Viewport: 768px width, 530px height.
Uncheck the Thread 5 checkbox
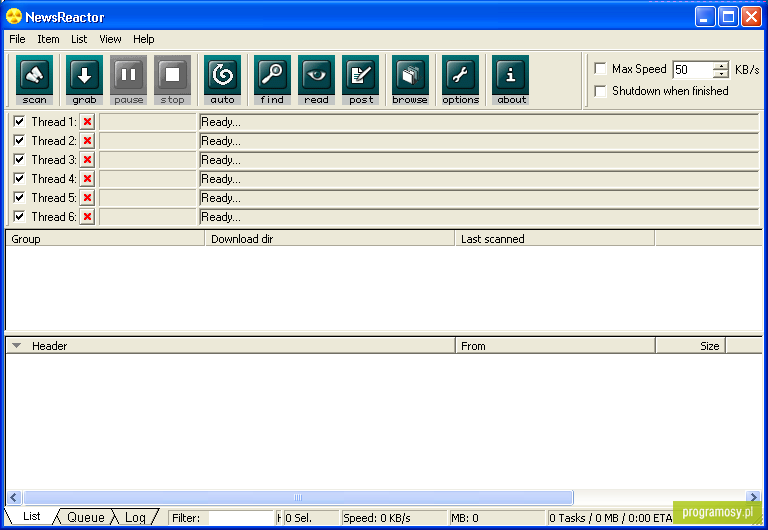click(19, 197)
